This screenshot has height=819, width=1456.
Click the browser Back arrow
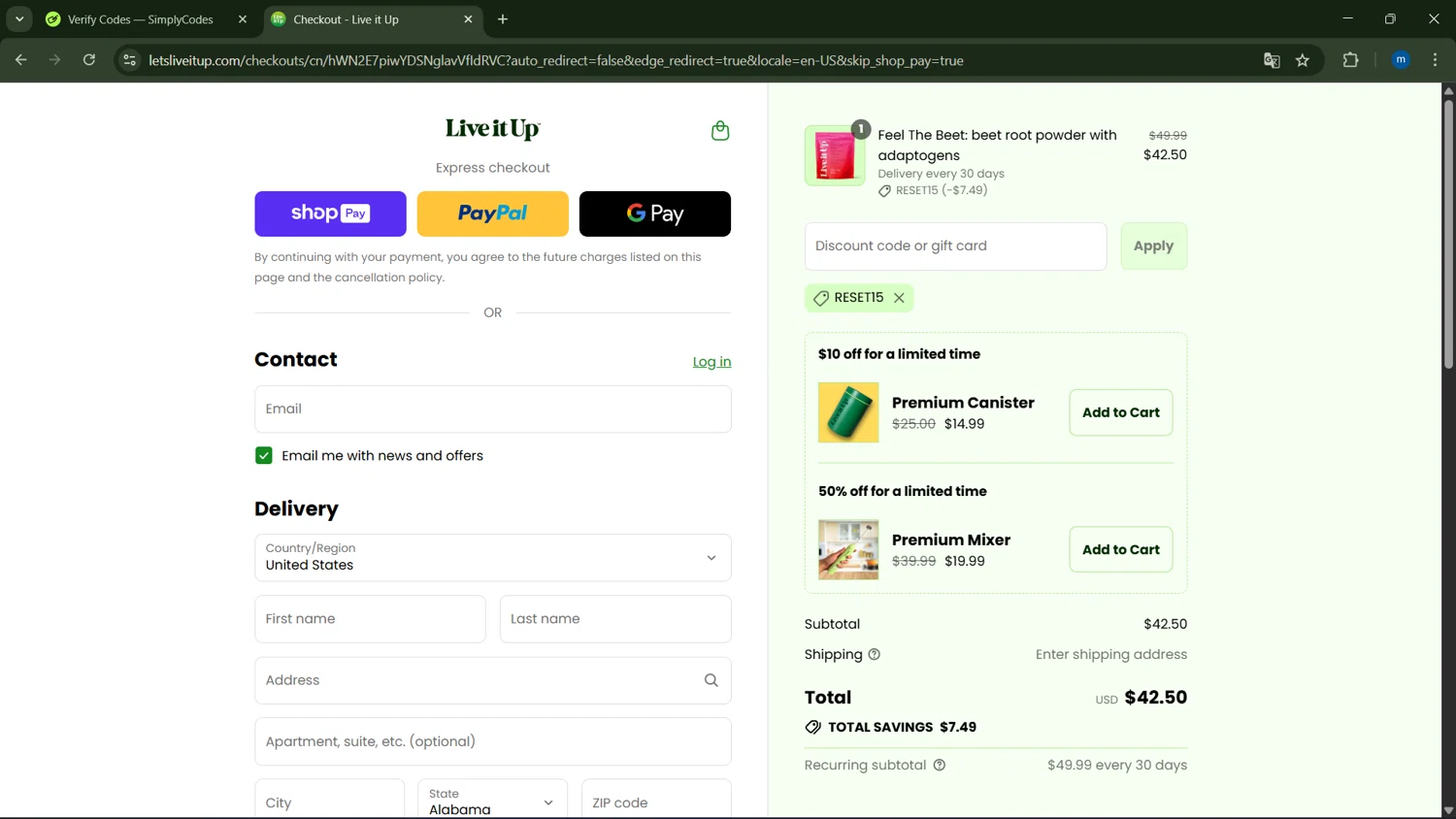click(x=21, y=60)
